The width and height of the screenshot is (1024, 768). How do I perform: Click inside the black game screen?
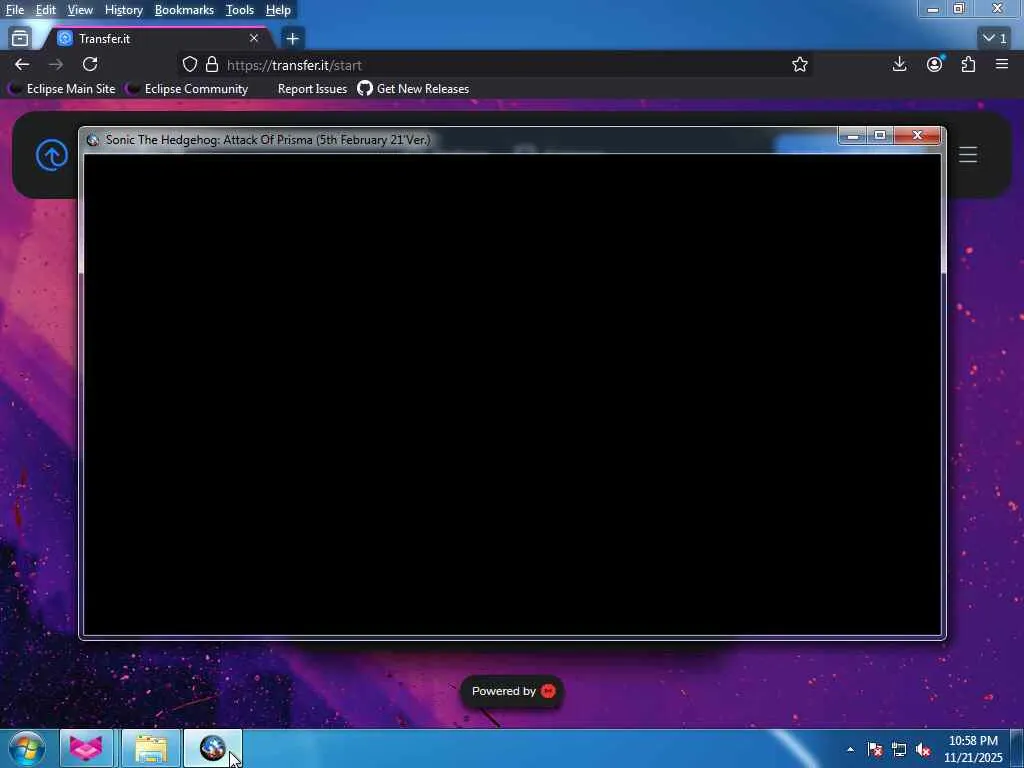coord(513,394)
